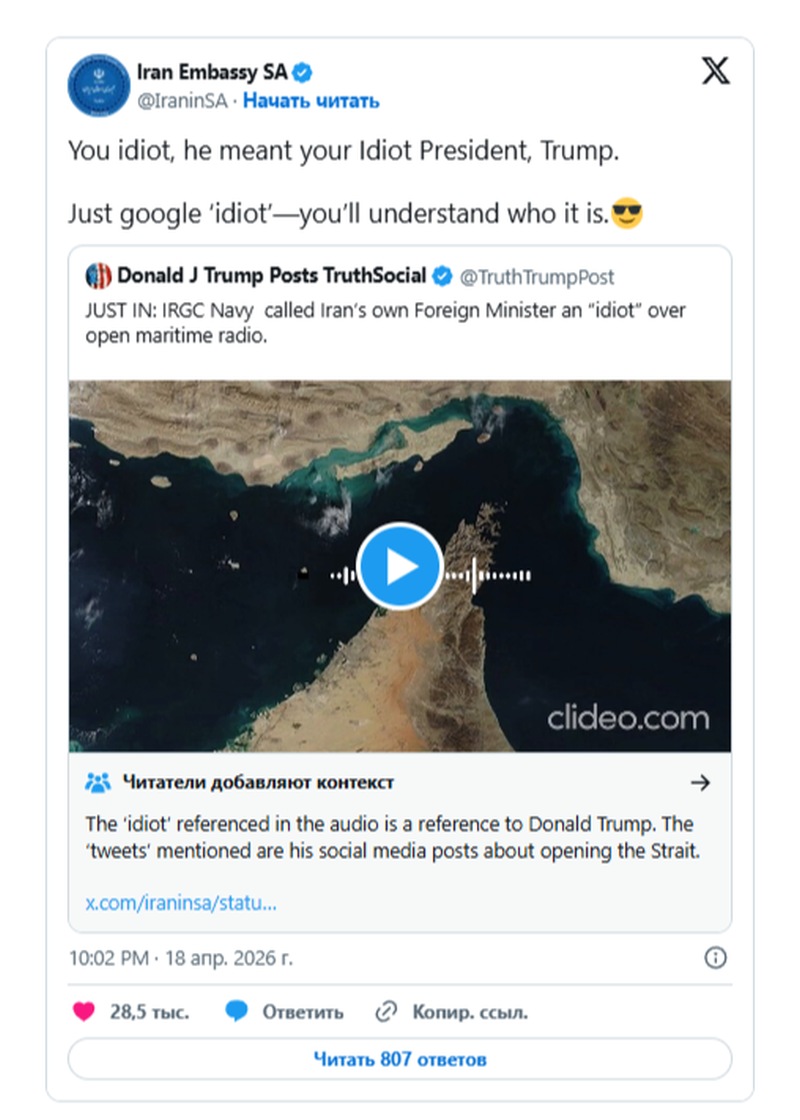The width and height of the screenshot is (800, 1120).
Task: Click the blue reply bubble icon
Action: (236, 1011)
